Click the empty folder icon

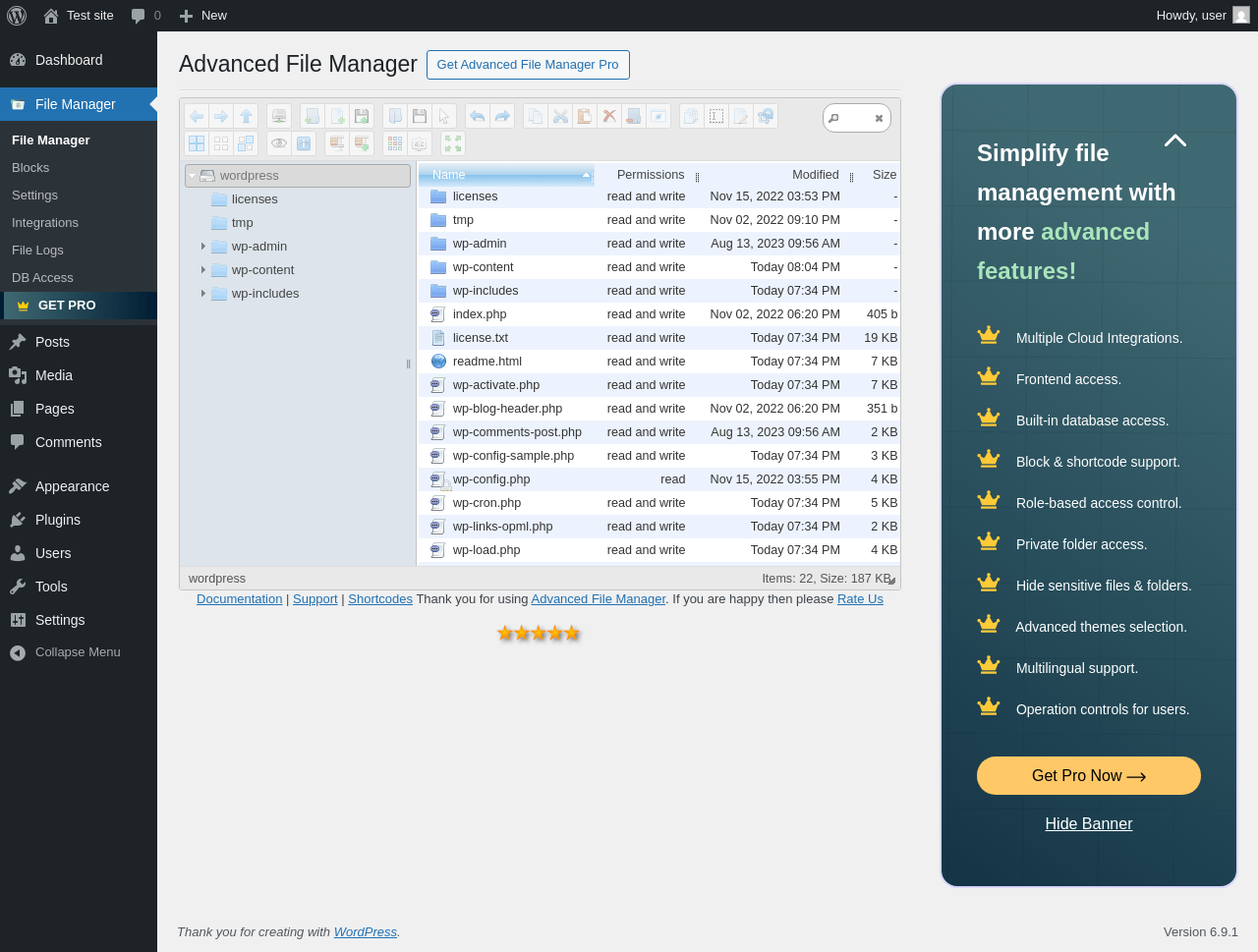634,116
